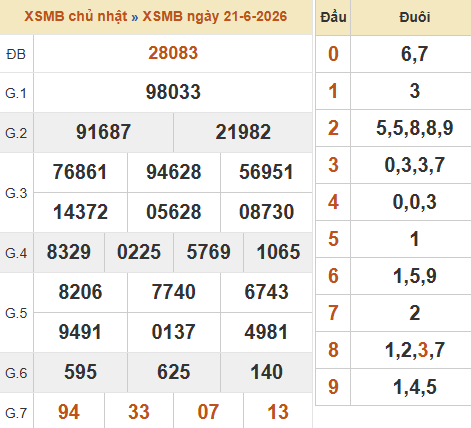Select first prize number 98033
The image size is (471, 428).
pyautogui.click(x=173, y=92)
